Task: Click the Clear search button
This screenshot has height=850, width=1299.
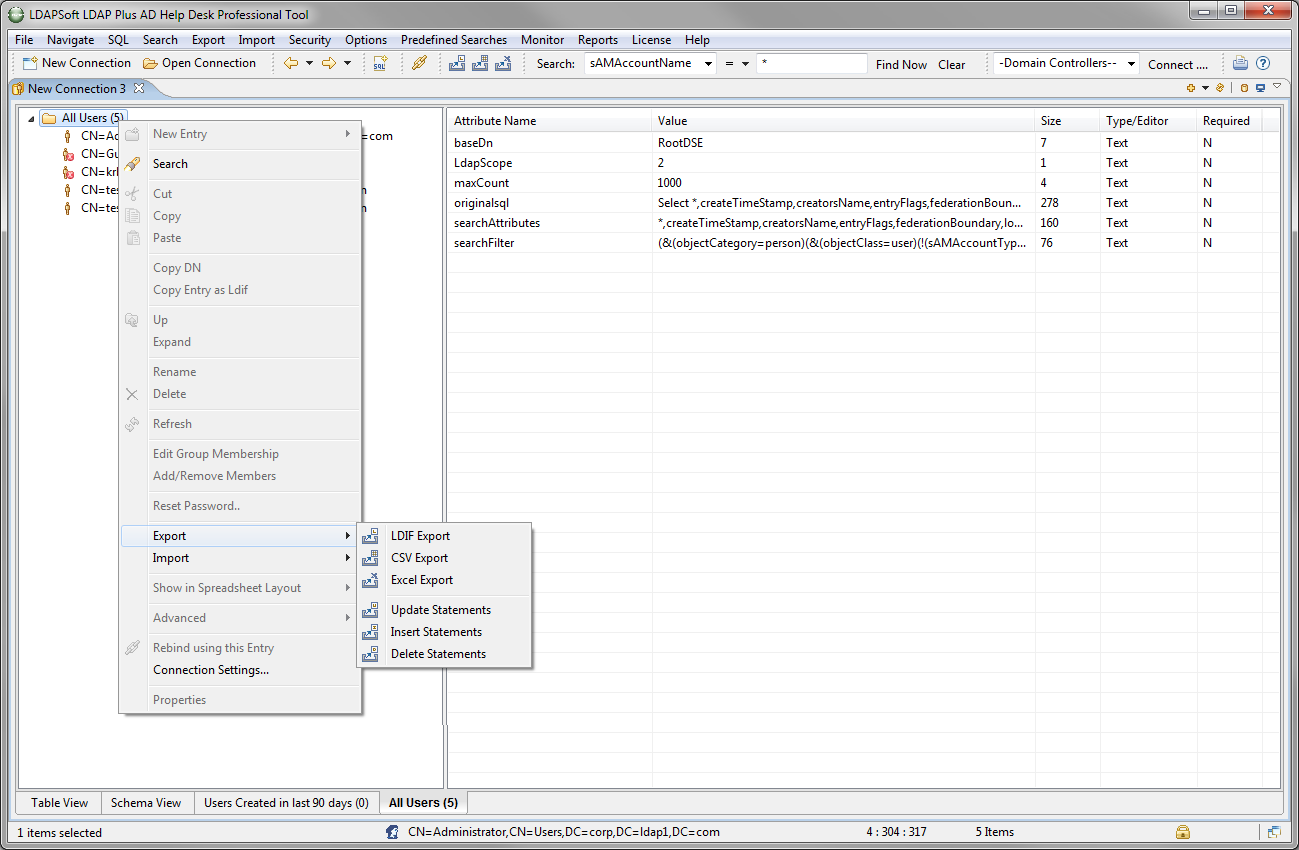Action: point(951,64)
